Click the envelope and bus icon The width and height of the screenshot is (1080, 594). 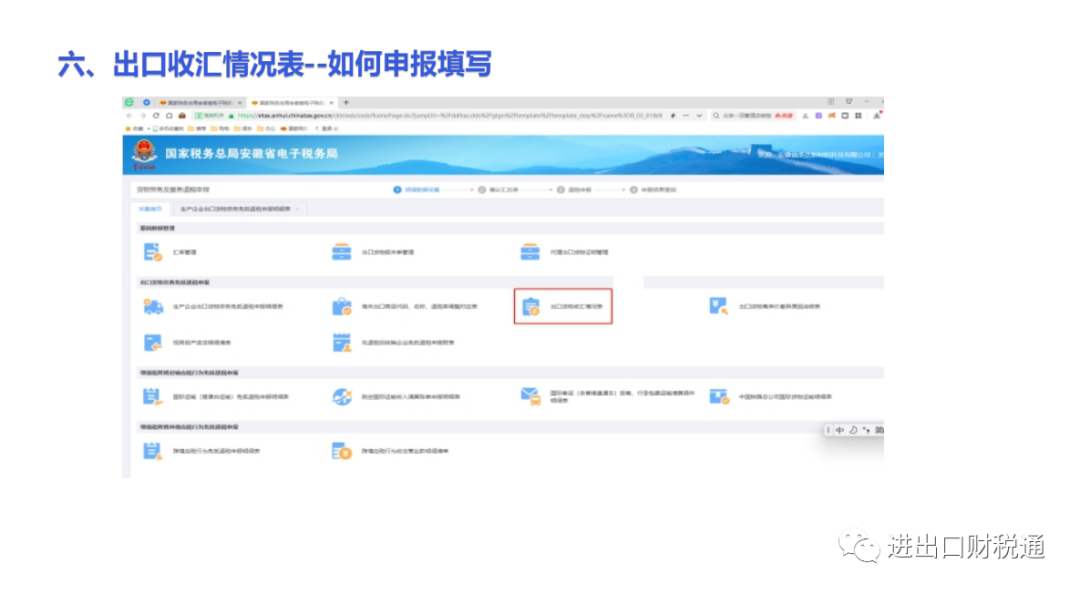pos(530,396)
